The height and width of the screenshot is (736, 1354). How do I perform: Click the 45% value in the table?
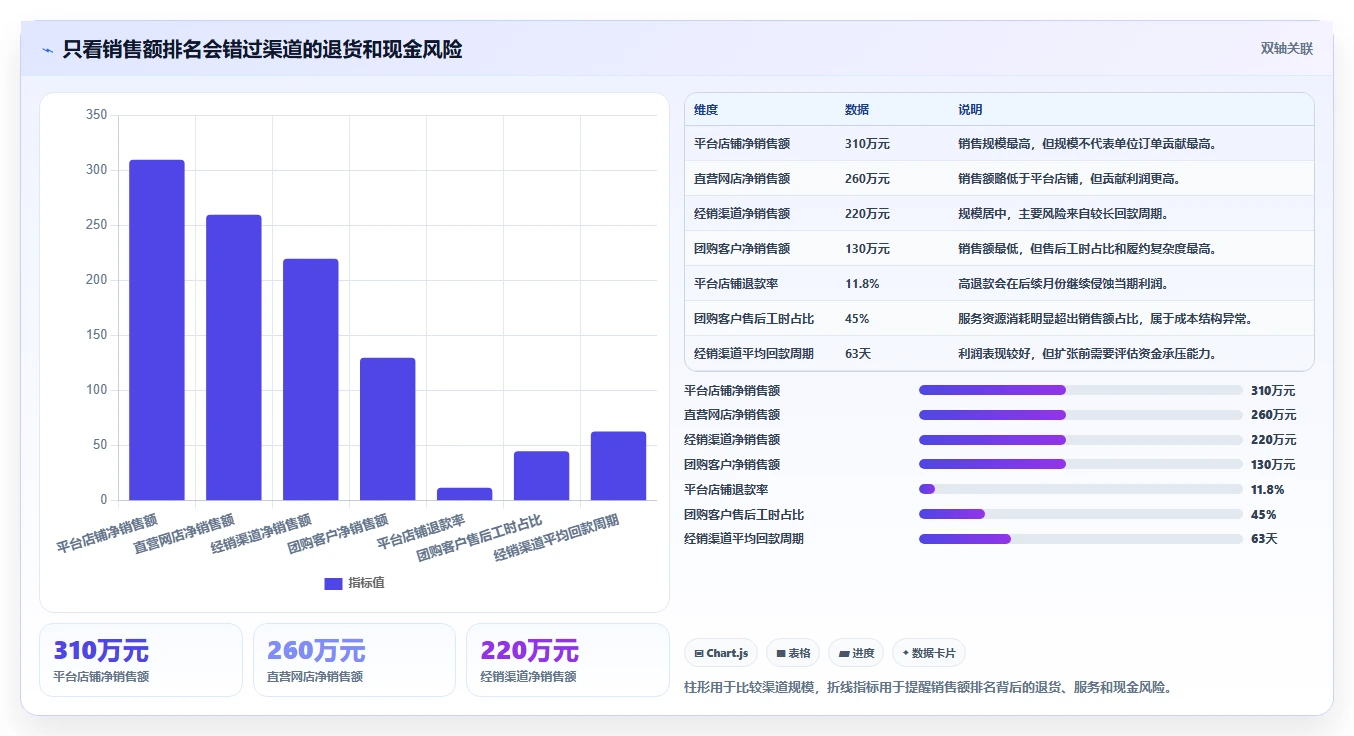857,319
